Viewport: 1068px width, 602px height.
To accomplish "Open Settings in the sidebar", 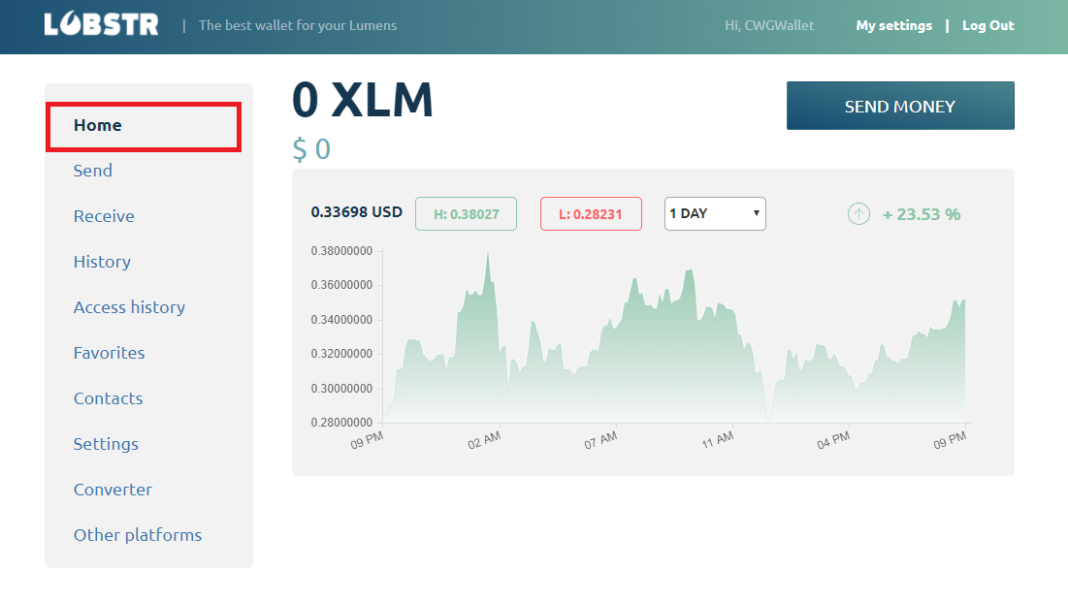I will point(106,444).
